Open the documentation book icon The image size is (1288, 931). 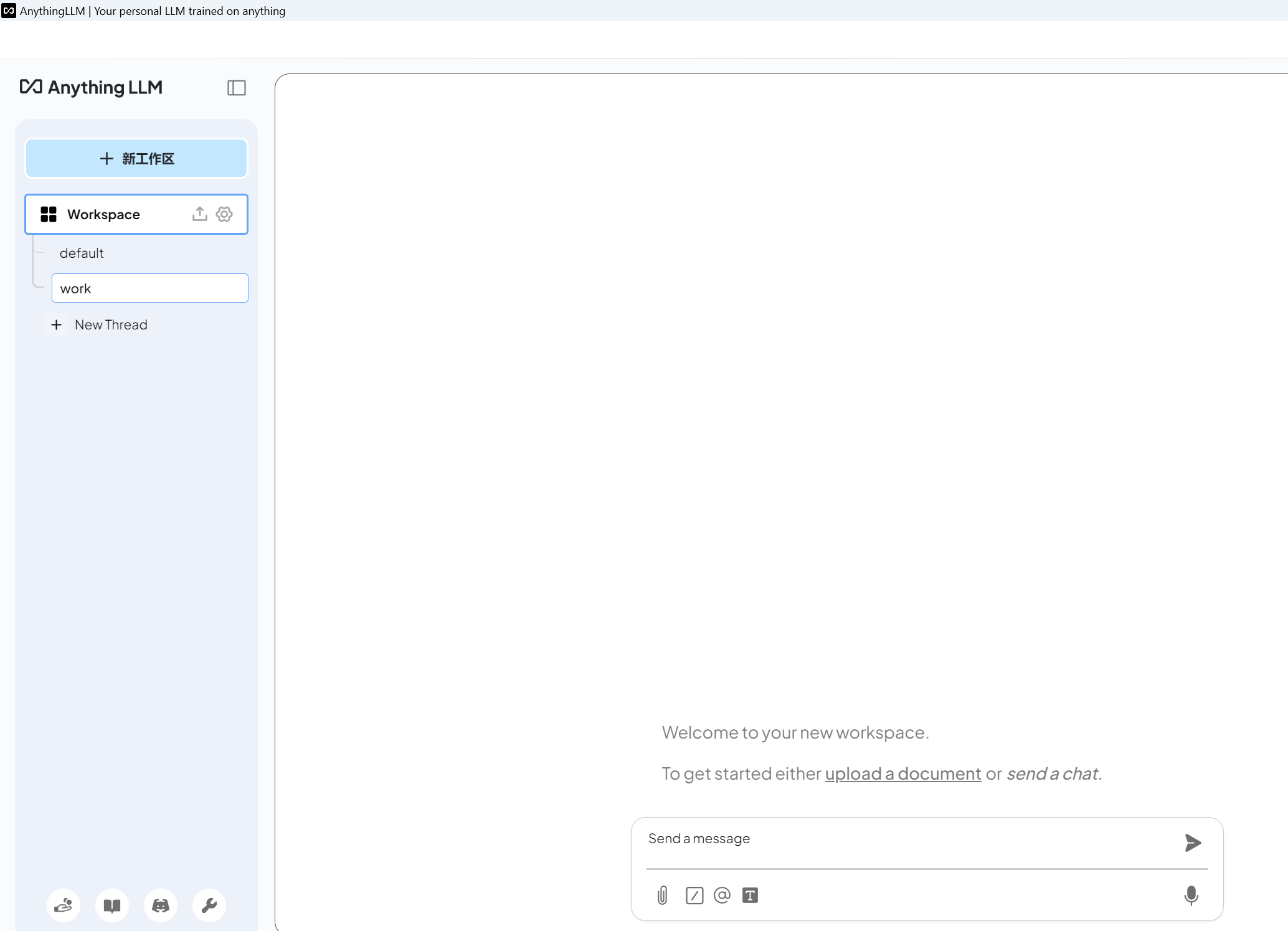[112, 905]
